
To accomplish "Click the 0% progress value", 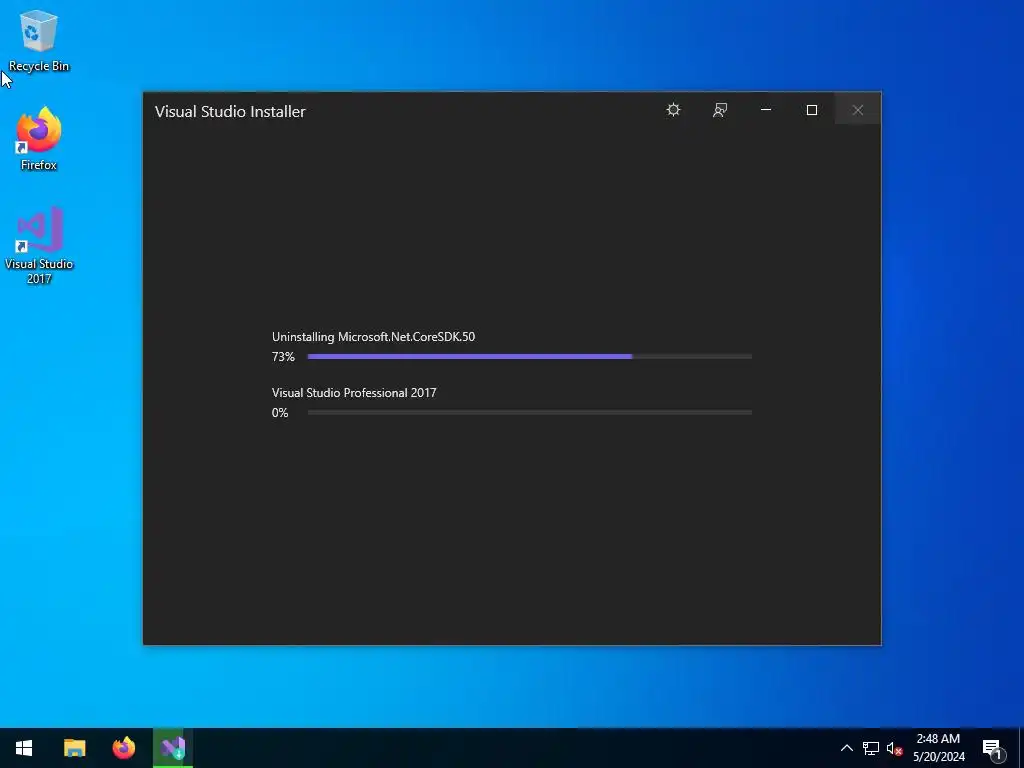I will point(280,413).
